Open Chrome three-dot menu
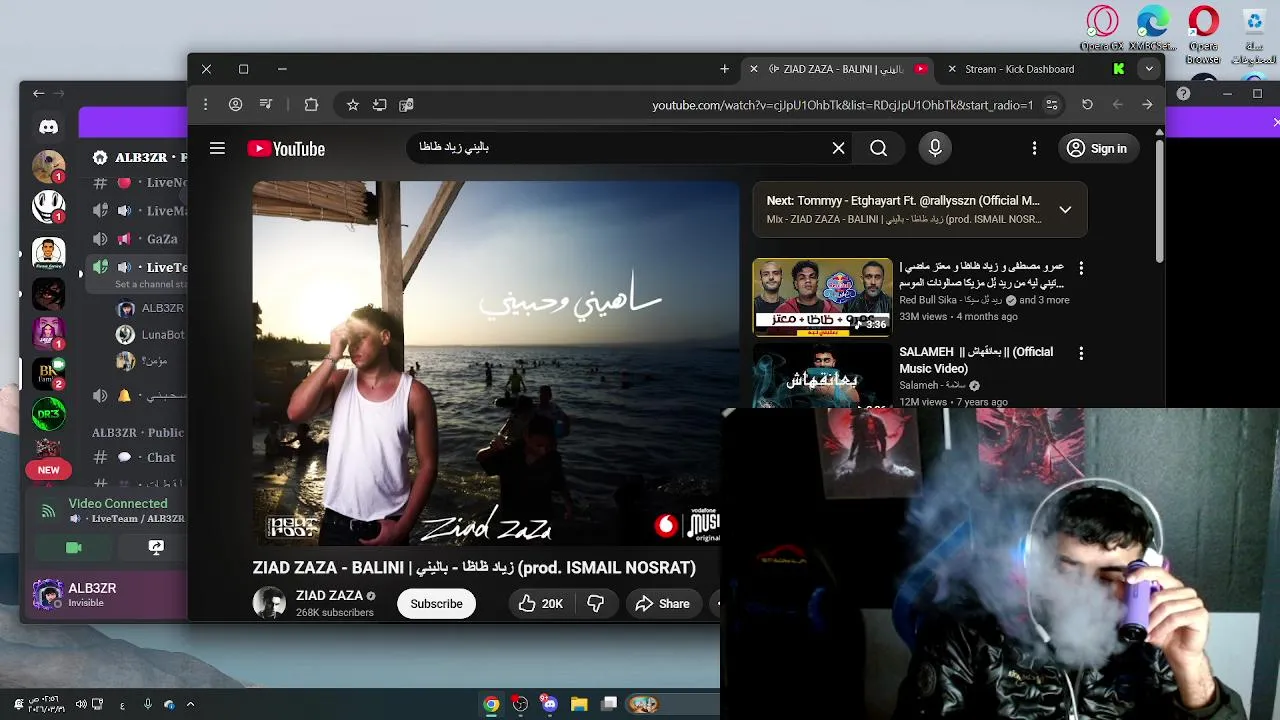 tap(205, 105)
